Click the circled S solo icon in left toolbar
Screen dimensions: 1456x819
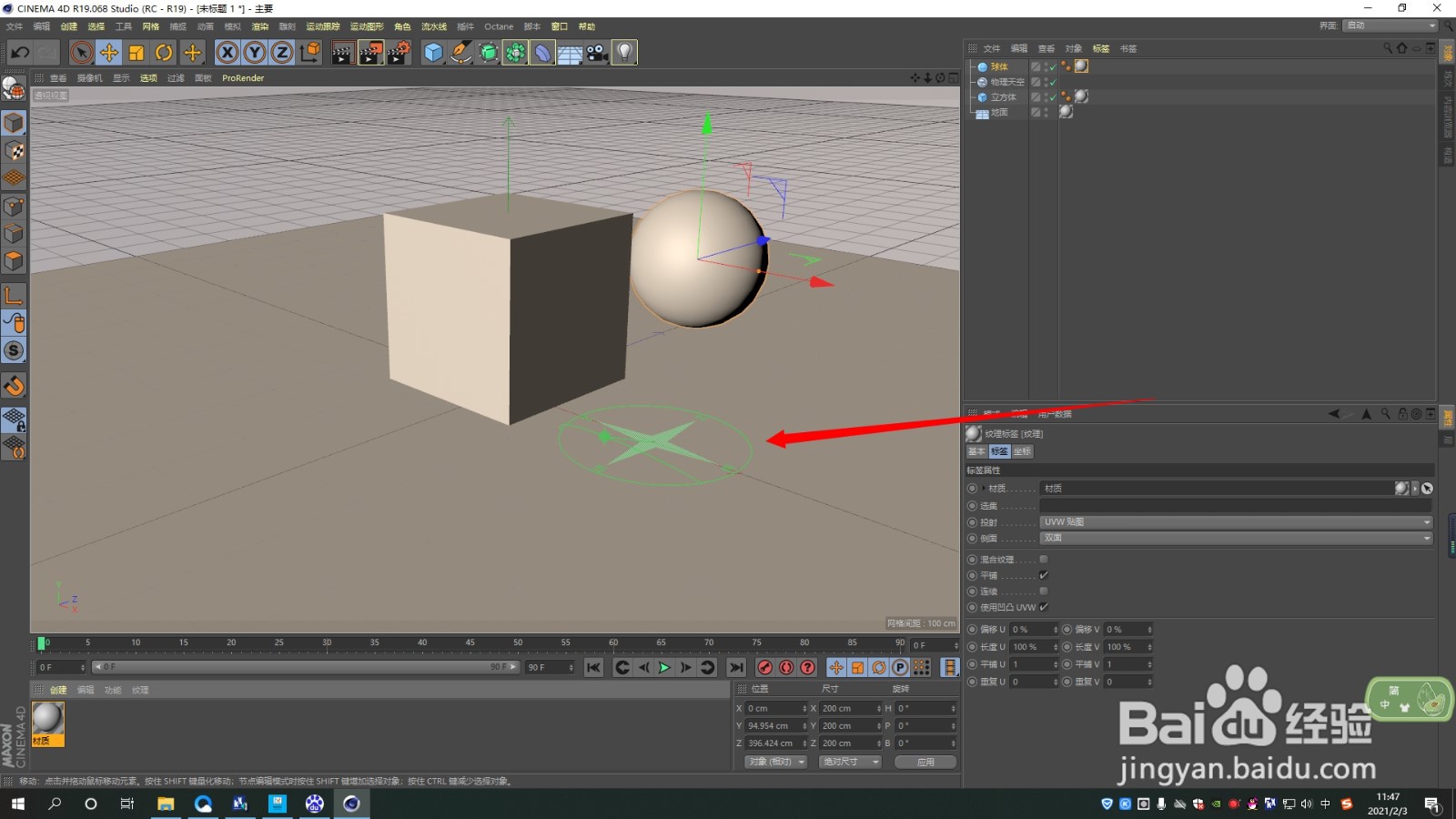click(14, 350)
